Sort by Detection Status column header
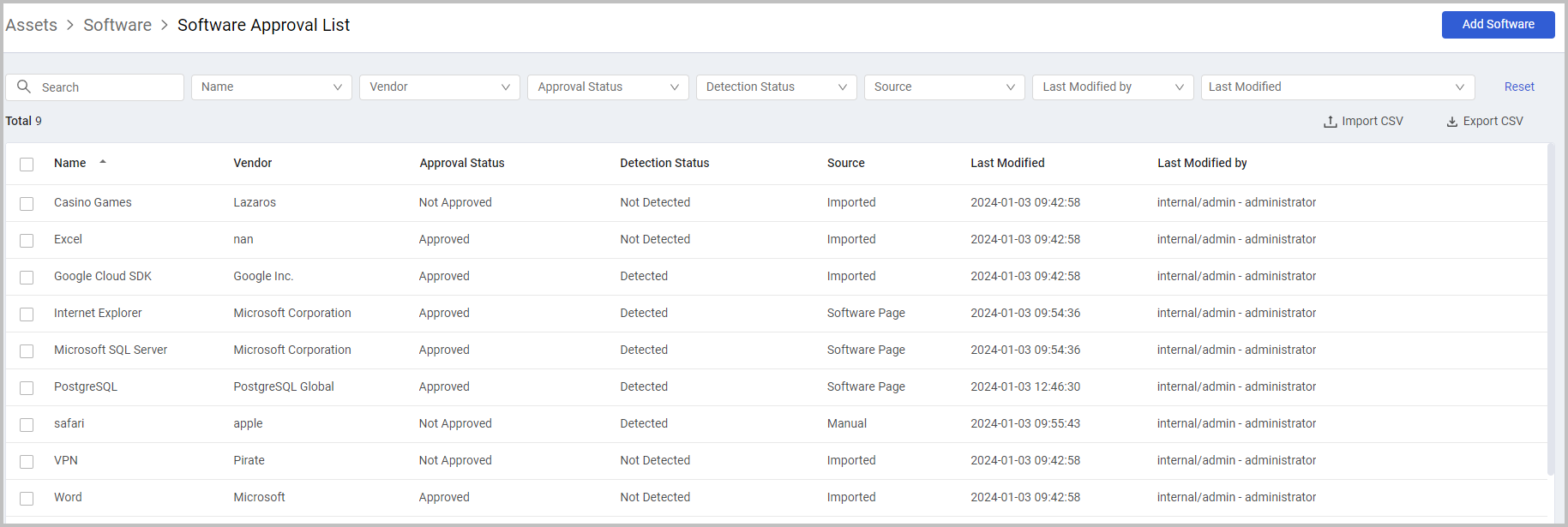Viewport: 1568px width, 527px height. (x=664, y=163)
